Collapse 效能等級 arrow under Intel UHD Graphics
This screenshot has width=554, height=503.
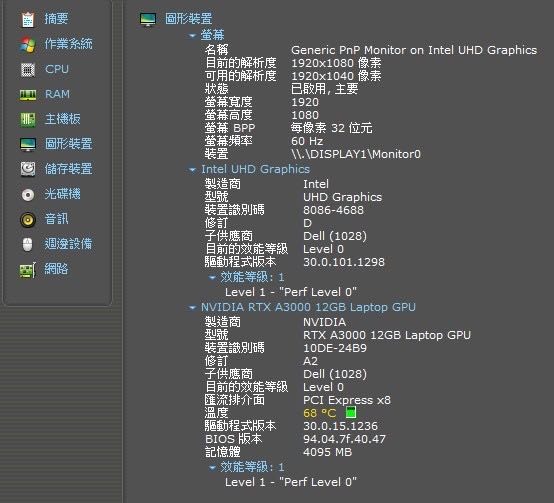coord(212,278)
